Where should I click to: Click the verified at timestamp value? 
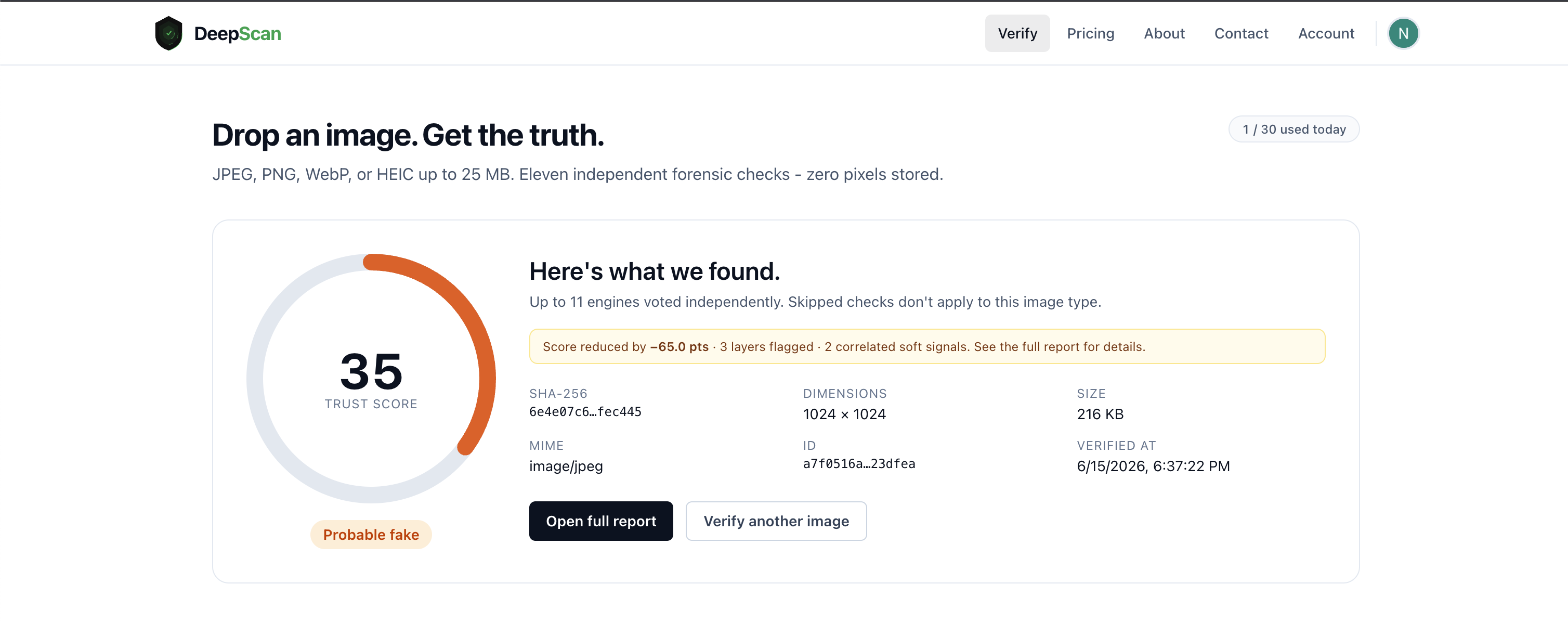click(x=1153, y=466)
